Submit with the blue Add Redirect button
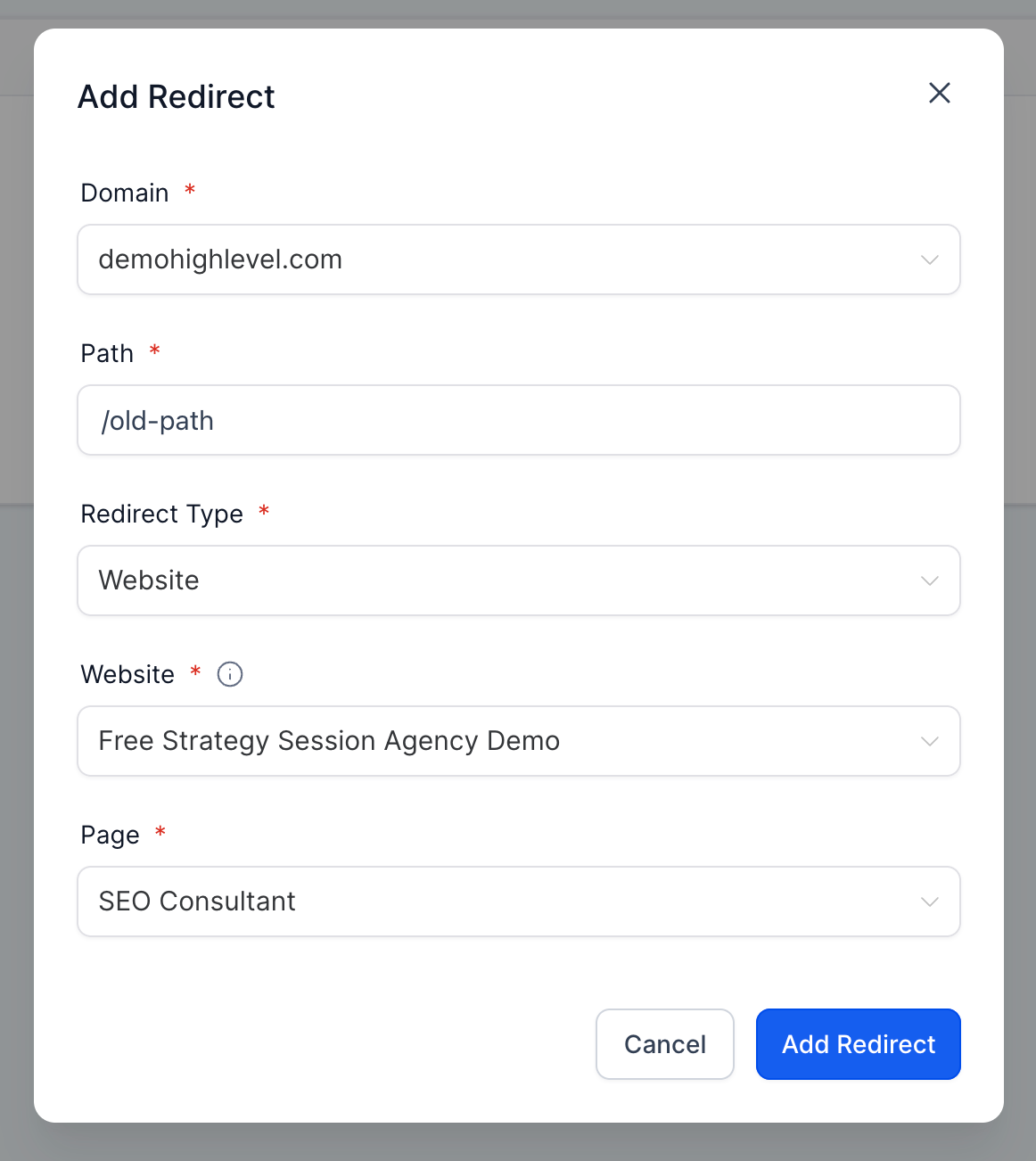 click(858, 1044)
